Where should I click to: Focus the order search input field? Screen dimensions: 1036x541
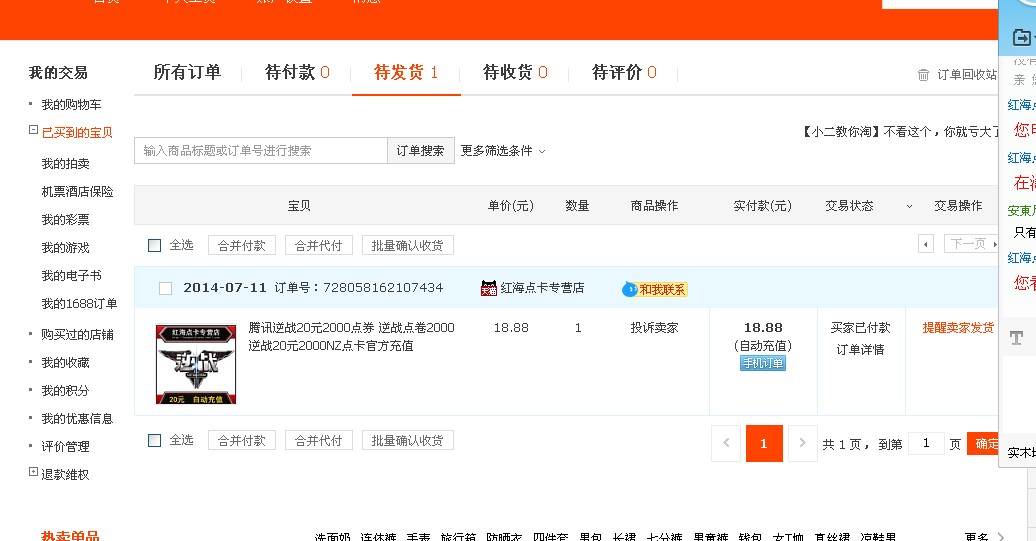pyautogui.click(x=261, y=151)
